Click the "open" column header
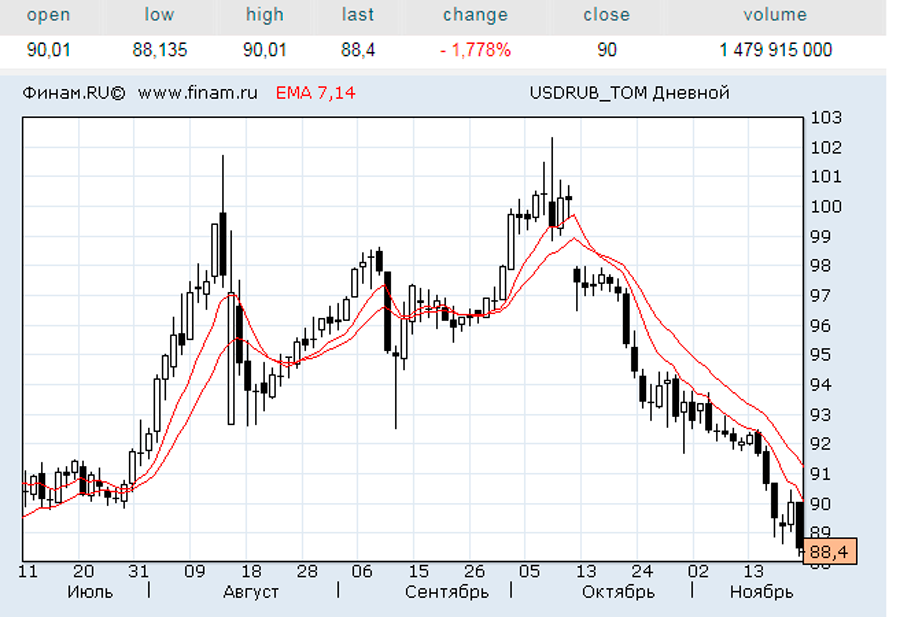900x617 pixels. (x=48, y=15)
